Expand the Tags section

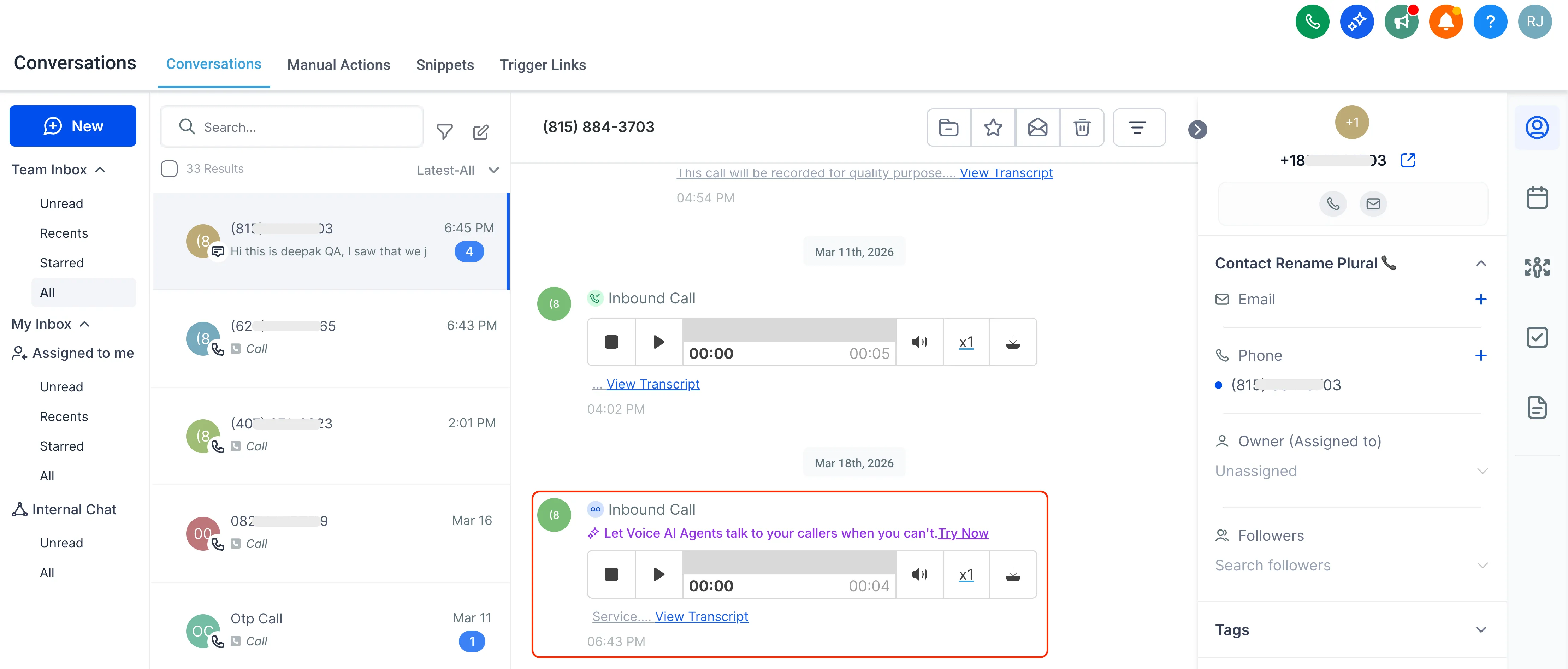coord(1480,630)
